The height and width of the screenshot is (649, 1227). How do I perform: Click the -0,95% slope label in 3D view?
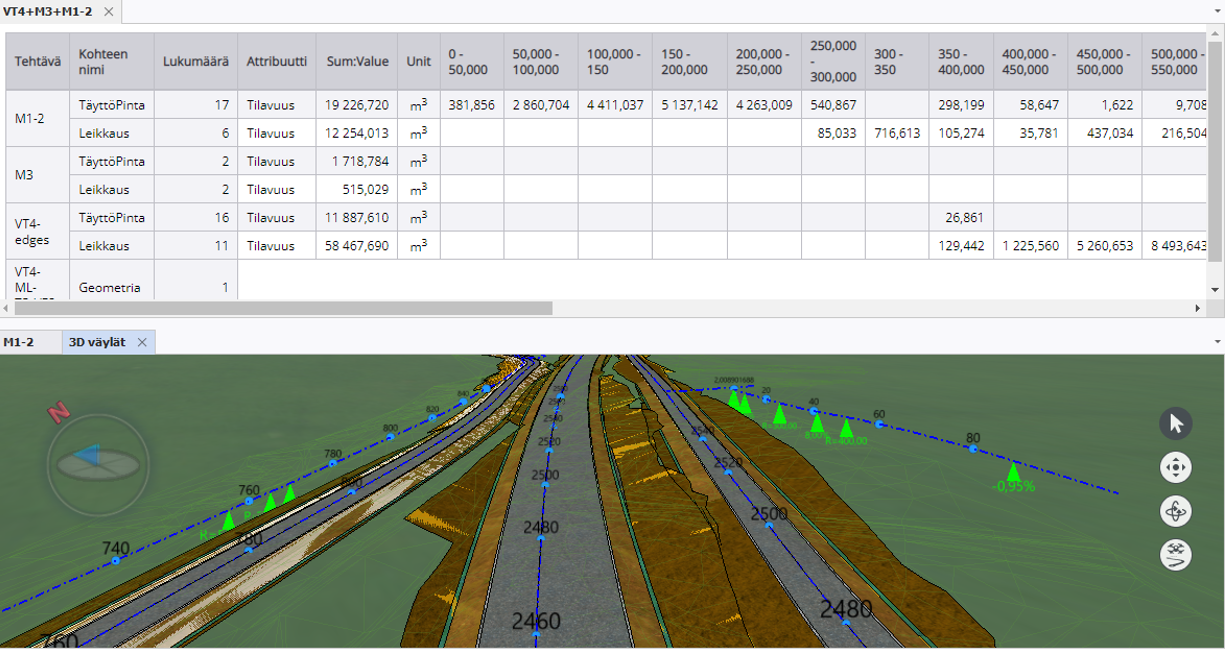coord(1013,486)
